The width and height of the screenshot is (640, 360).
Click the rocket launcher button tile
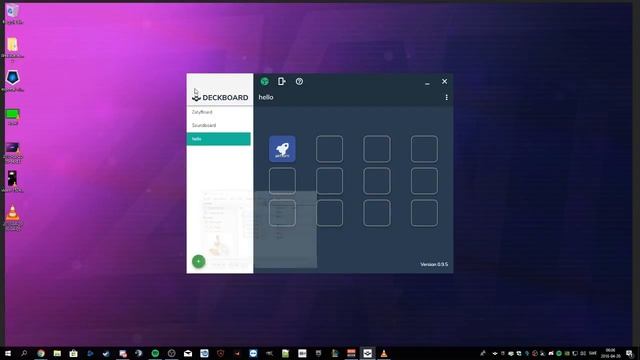(x=282, y=149)
